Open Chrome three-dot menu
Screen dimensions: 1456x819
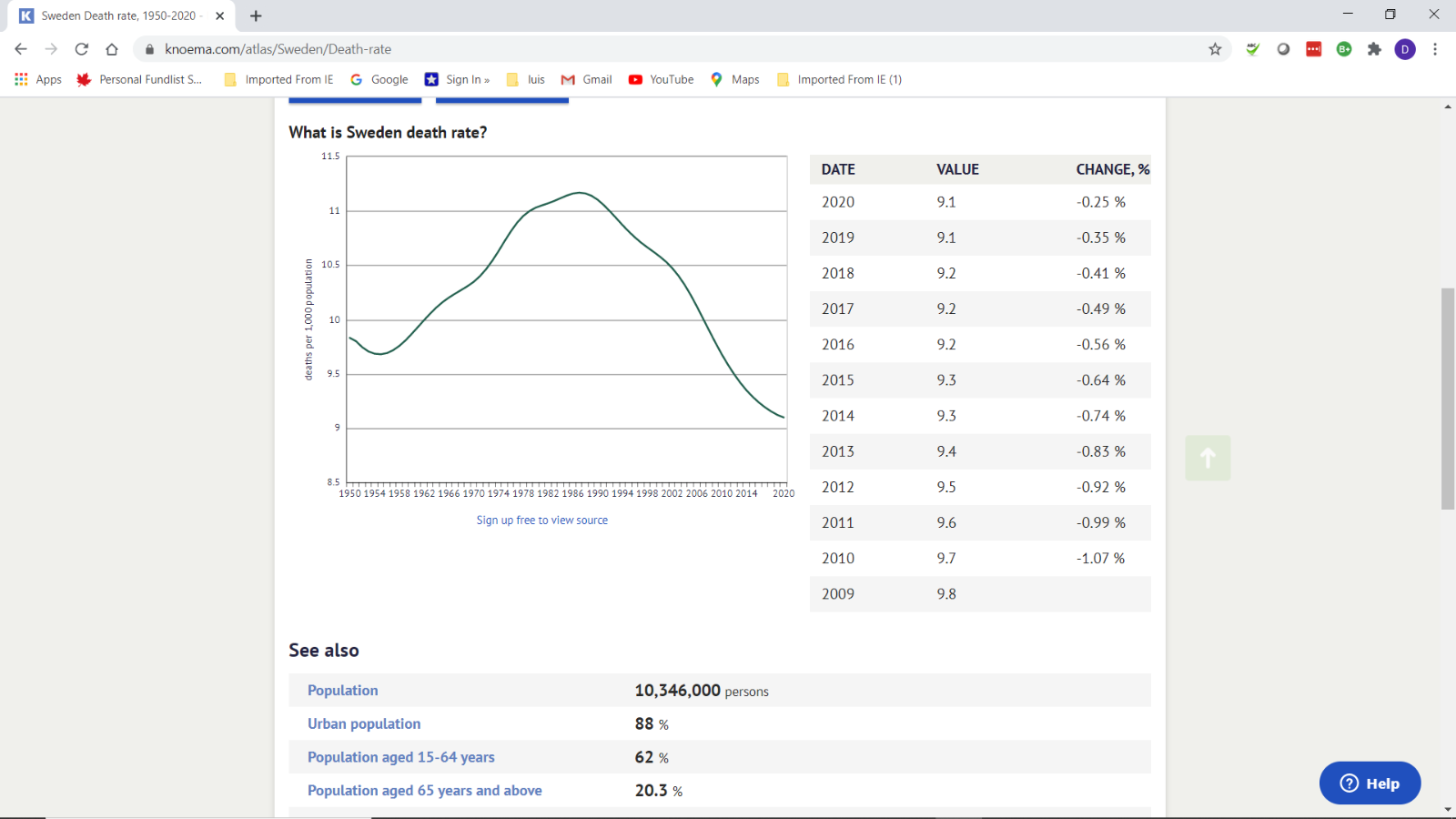point(1435,49)
